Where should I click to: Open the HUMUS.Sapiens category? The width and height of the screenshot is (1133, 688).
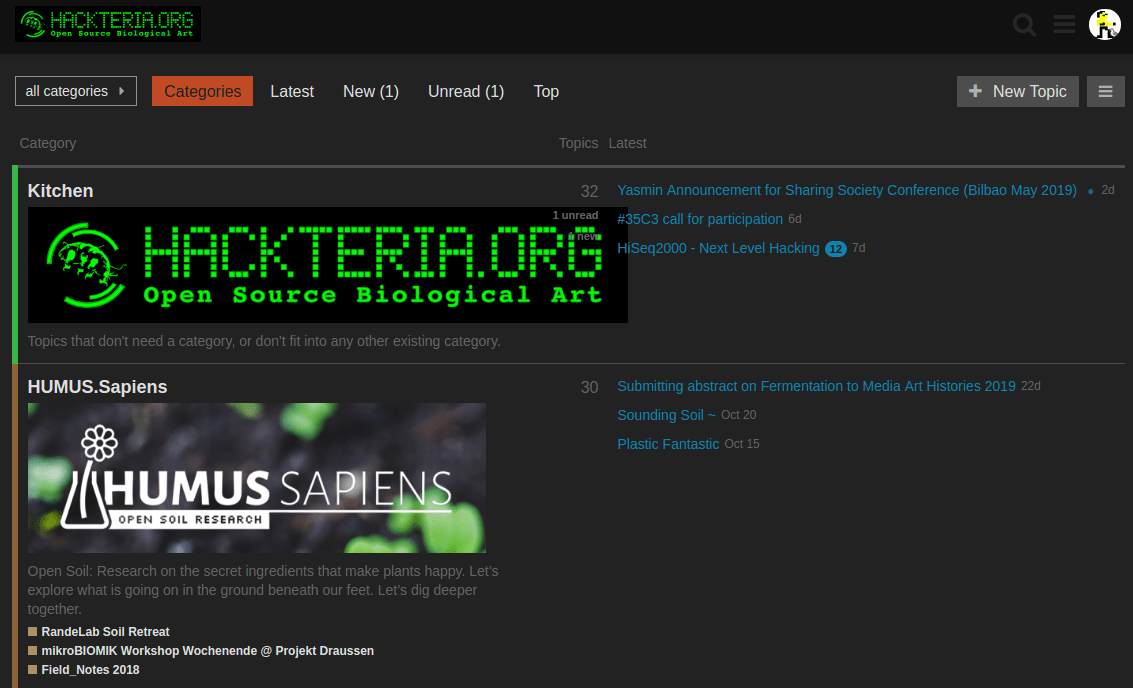pos(97,386)
